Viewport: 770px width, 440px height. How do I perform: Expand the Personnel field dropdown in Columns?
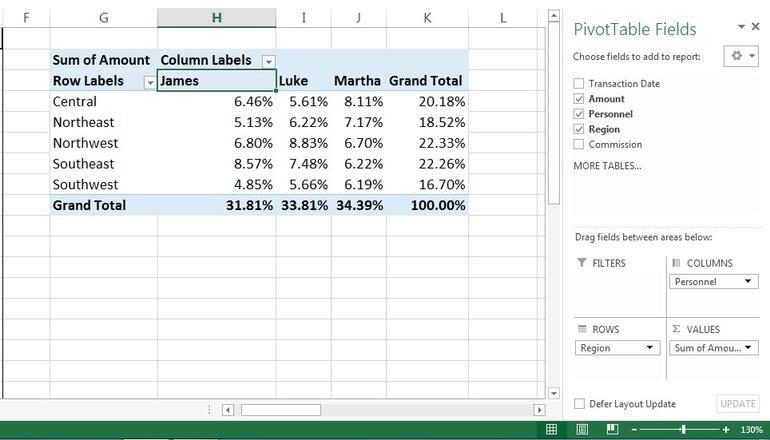coord(748,282)
